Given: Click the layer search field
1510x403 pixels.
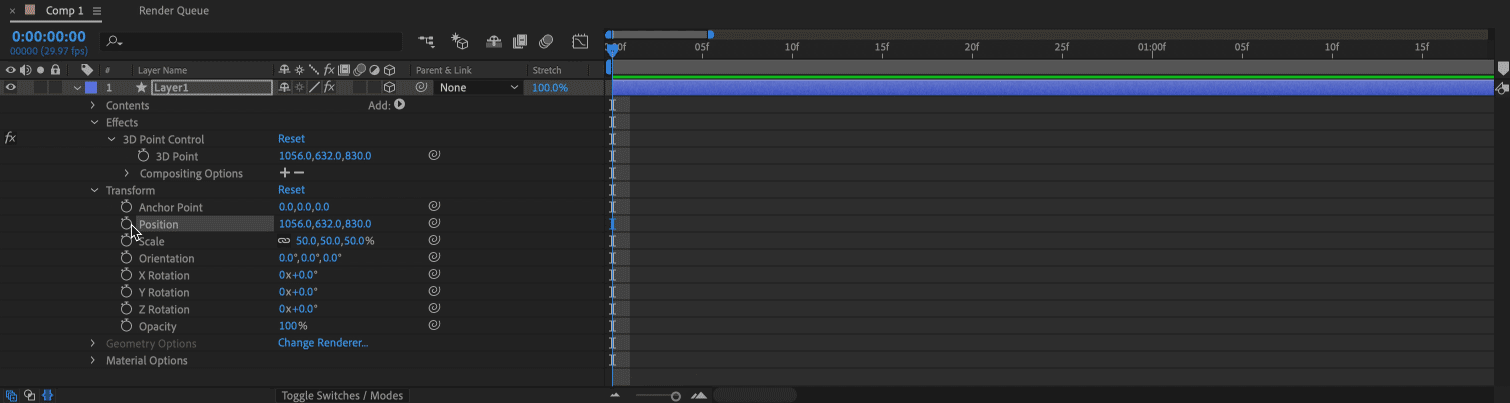Looking at the screenshot, I should tap(252, 41).
